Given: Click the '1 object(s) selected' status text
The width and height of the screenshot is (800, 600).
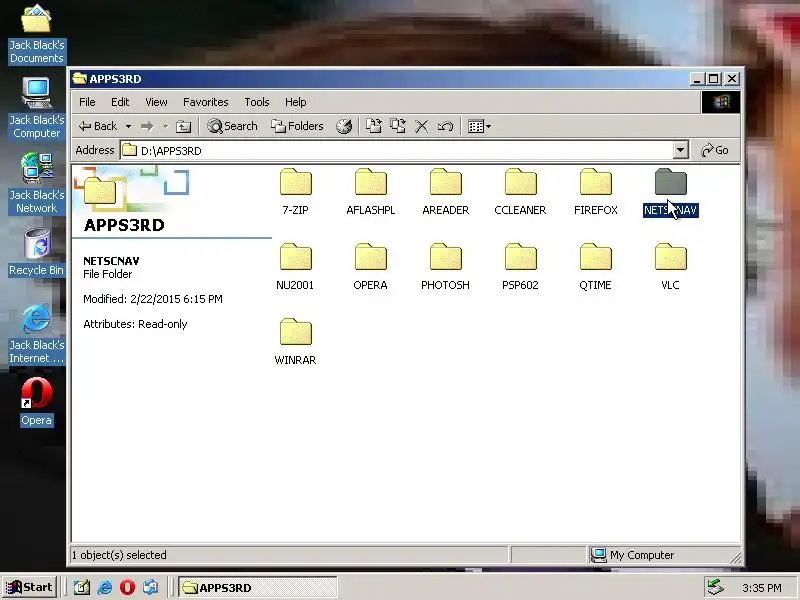Looking at the screenshot, I should click(x=119, y=555).
